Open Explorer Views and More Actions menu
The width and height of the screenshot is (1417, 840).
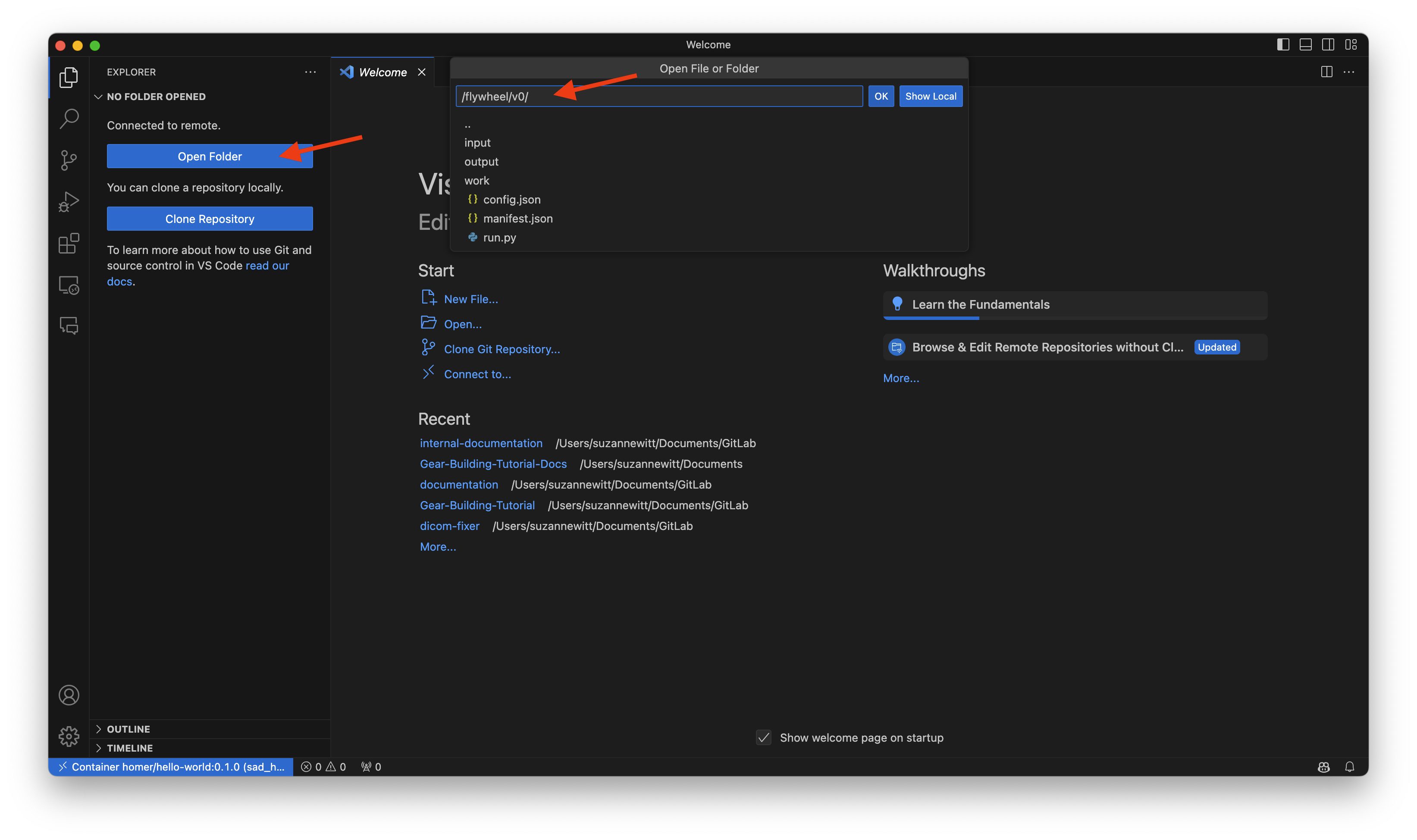[310, 72]
